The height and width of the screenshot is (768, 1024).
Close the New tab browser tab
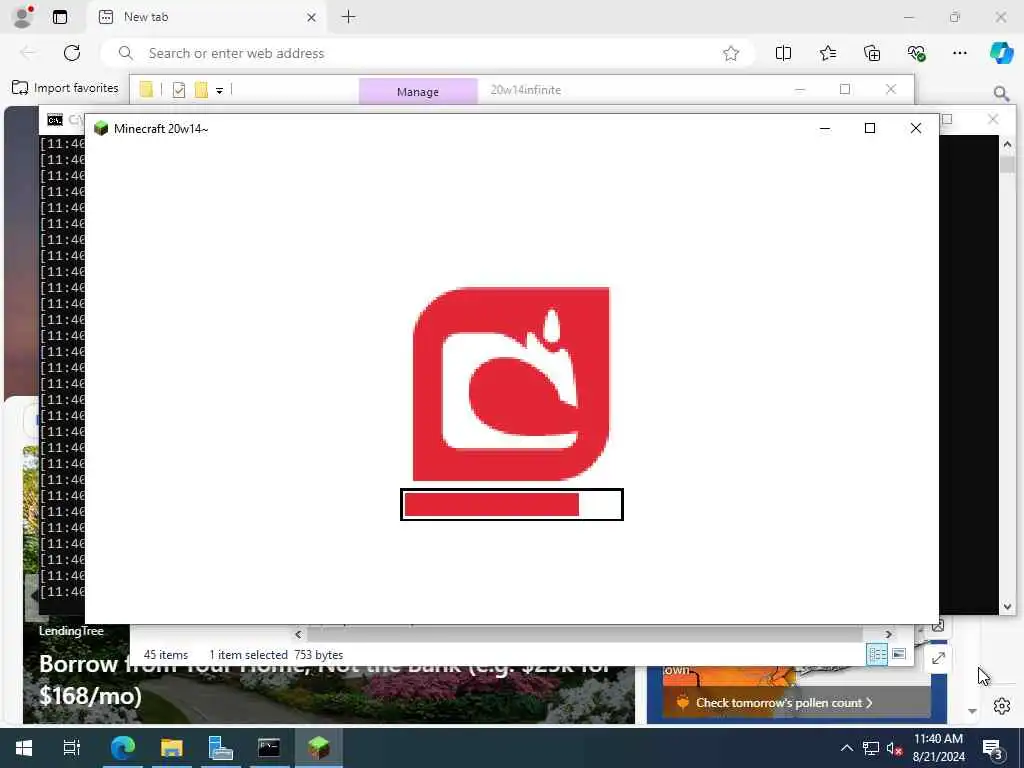pyautogui.click(x=312, y=18)
